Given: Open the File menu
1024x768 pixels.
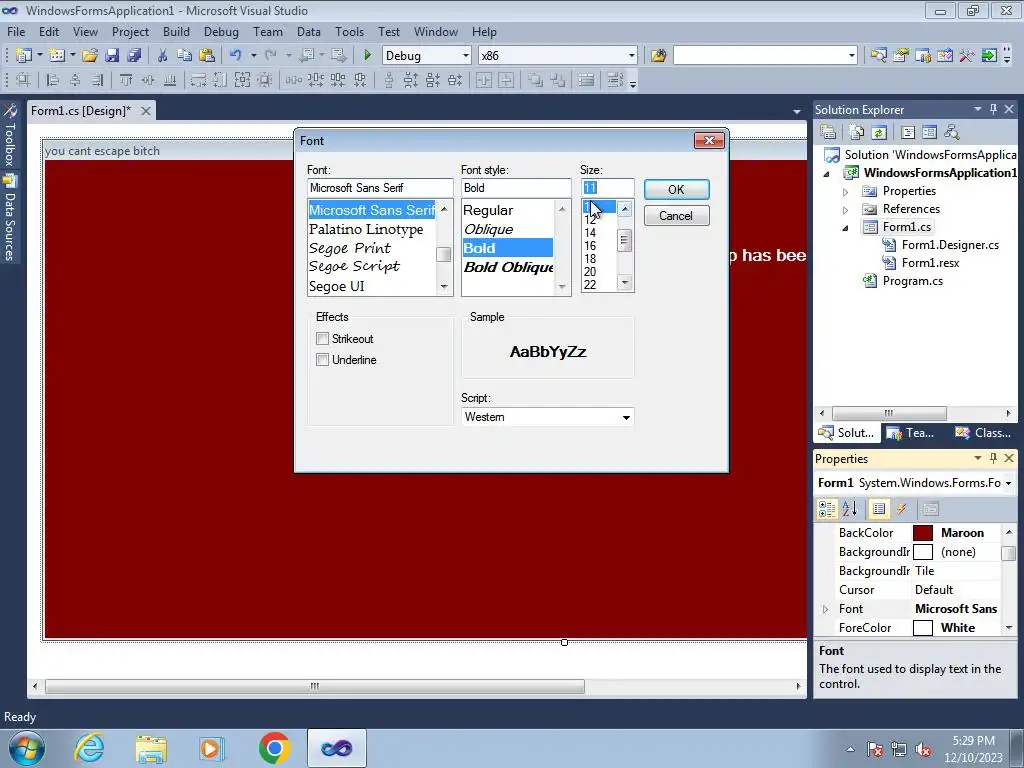Looking at the screenshot, I should click(16, 31).
